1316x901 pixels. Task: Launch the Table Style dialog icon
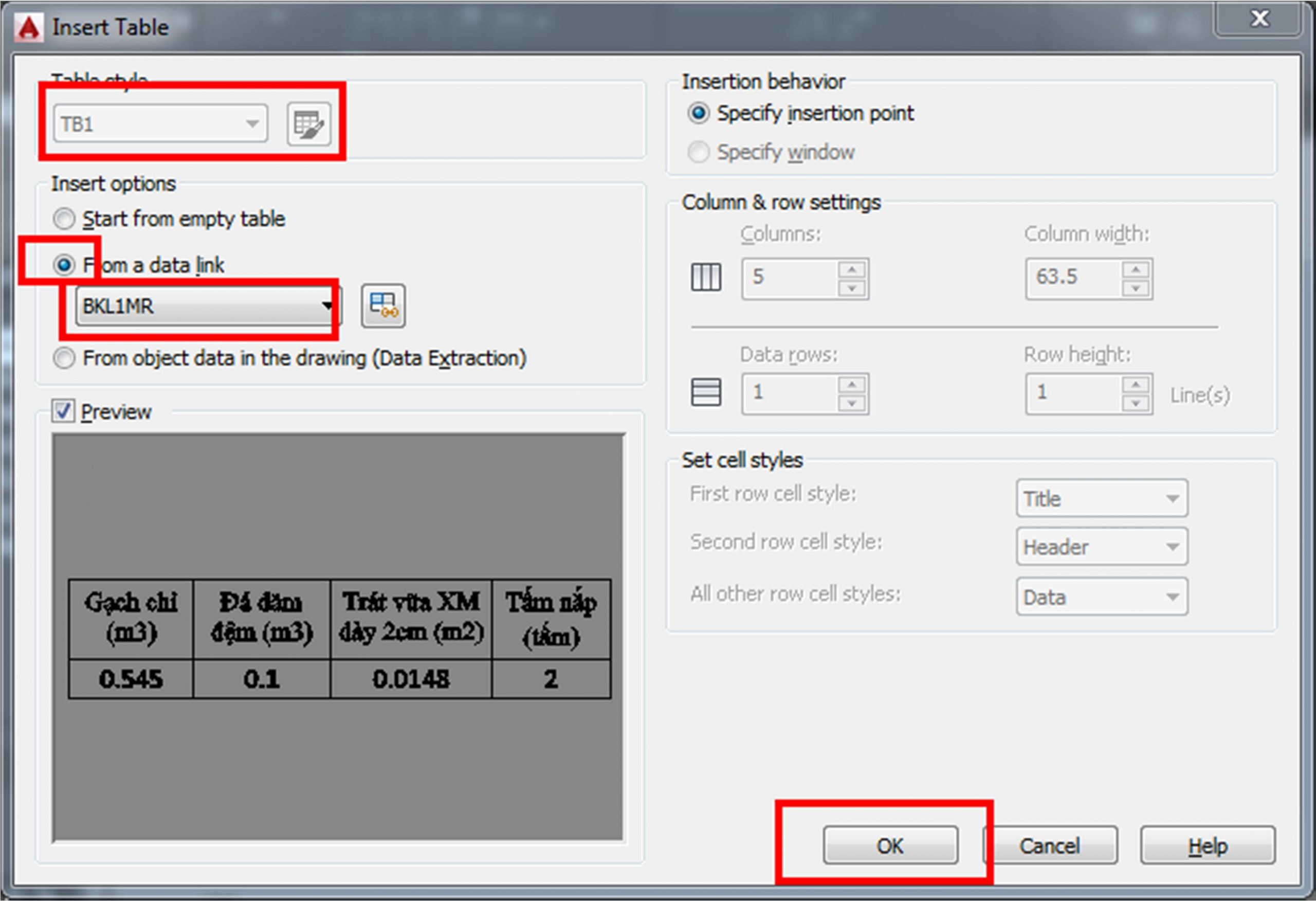point(308,124)
